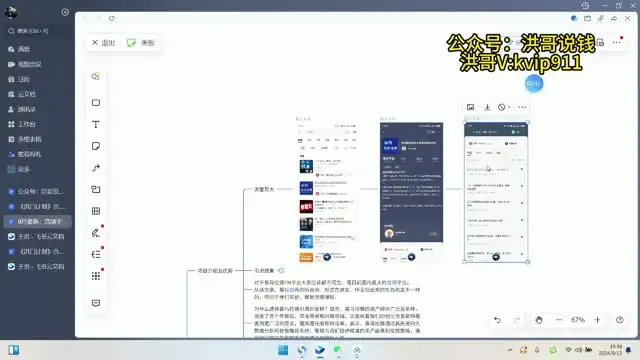Viewport: 640px width, 360px height.
Task: Select the pen drawing tool
Action: [96, 233]
